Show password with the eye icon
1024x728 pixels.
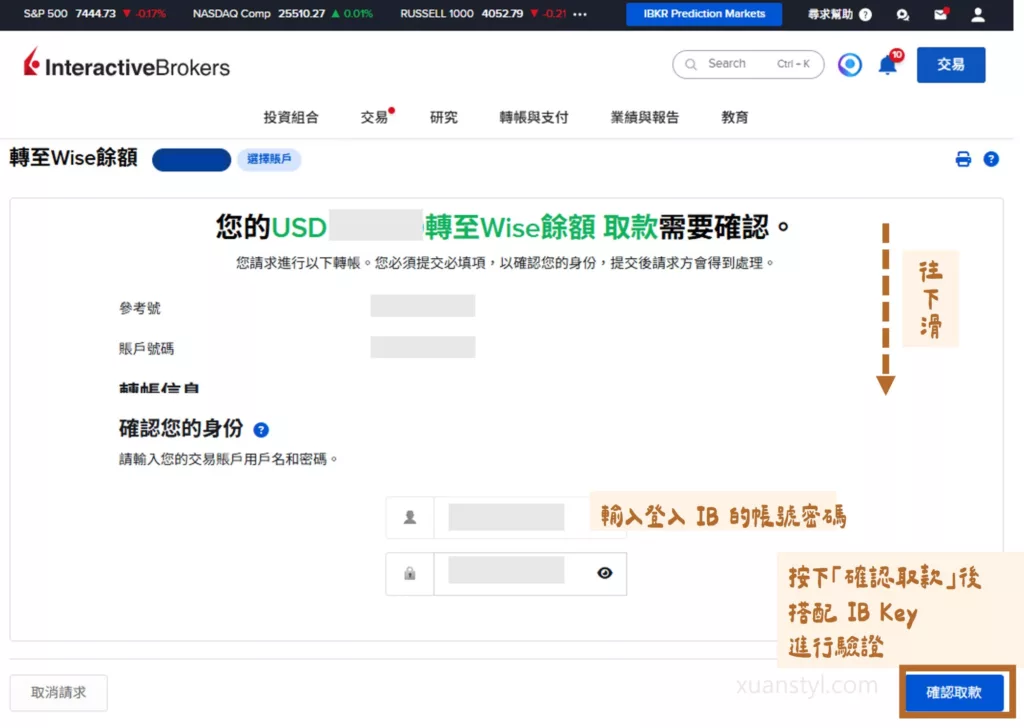pyautogui.click(x=605, y=573)
